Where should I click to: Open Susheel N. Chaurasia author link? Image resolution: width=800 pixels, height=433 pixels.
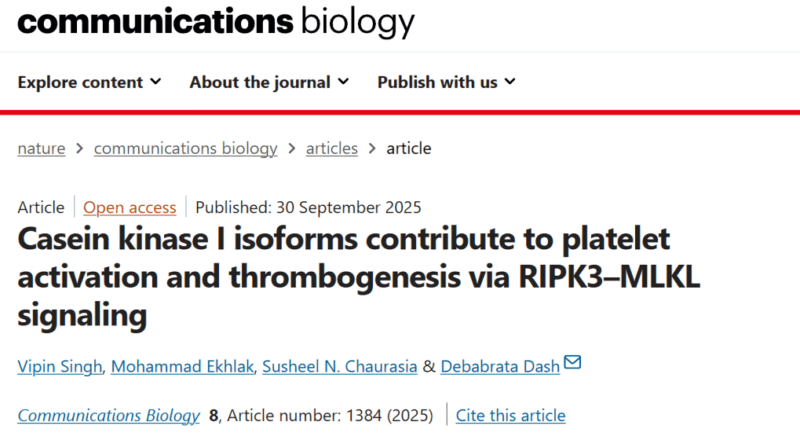pos(339,366)
